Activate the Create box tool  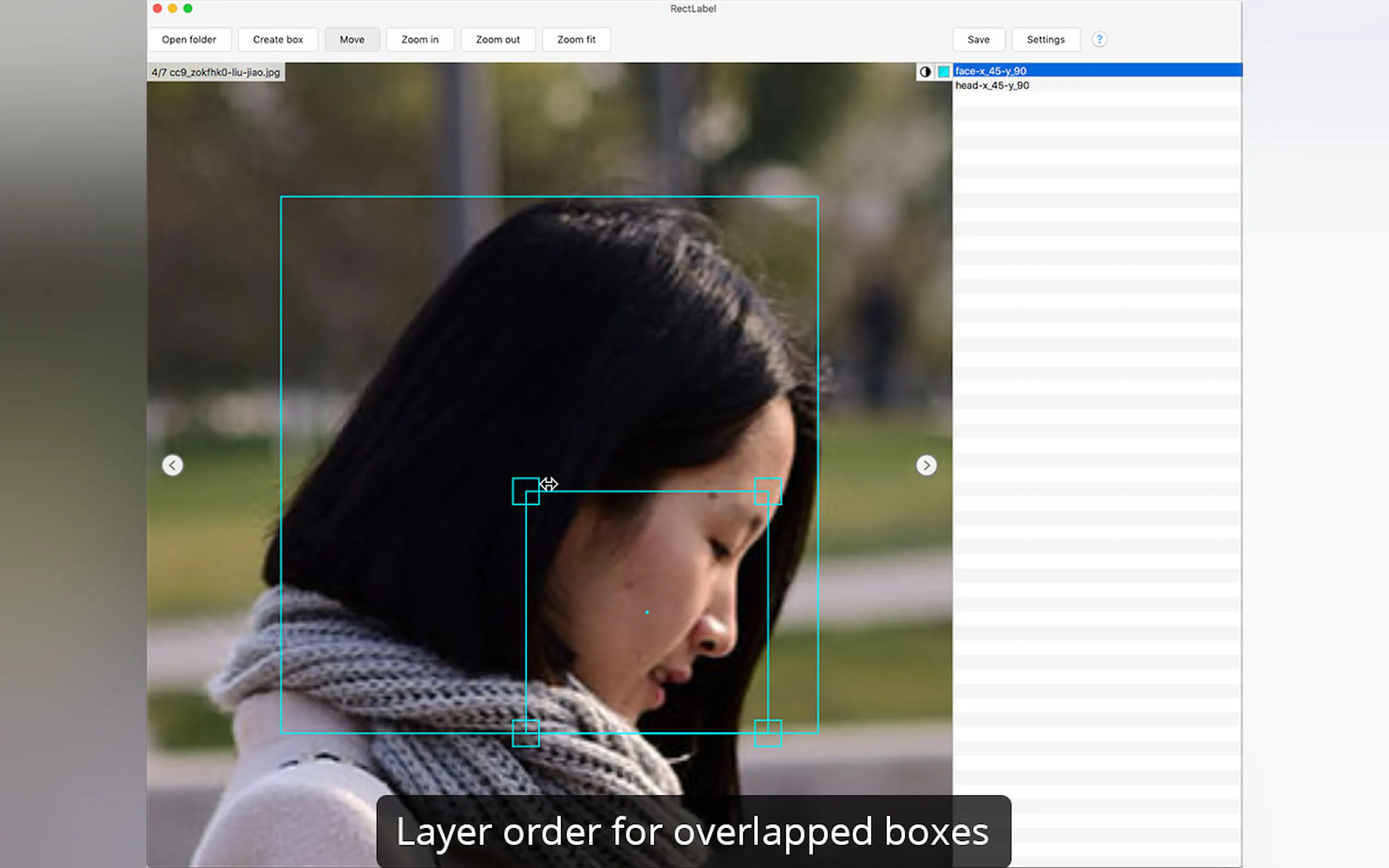click(x=278, y=39)
